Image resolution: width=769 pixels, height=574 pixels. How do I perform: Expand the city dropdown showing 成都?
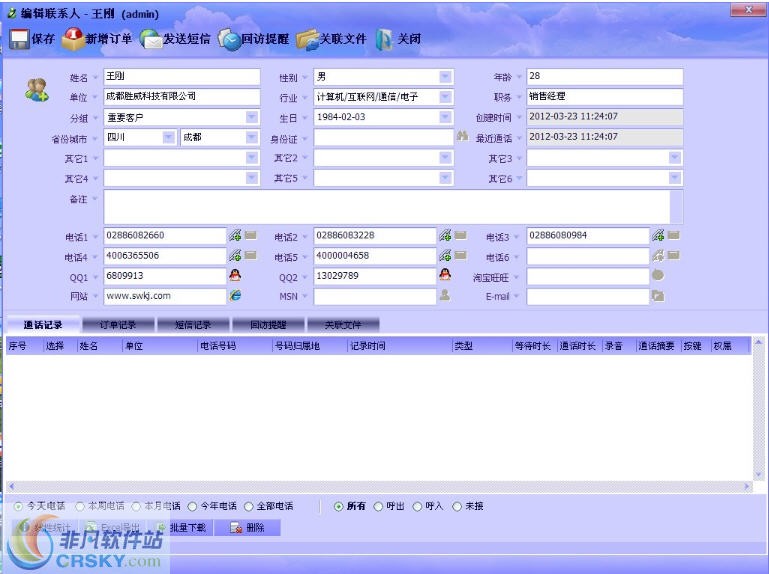[252, 137]
